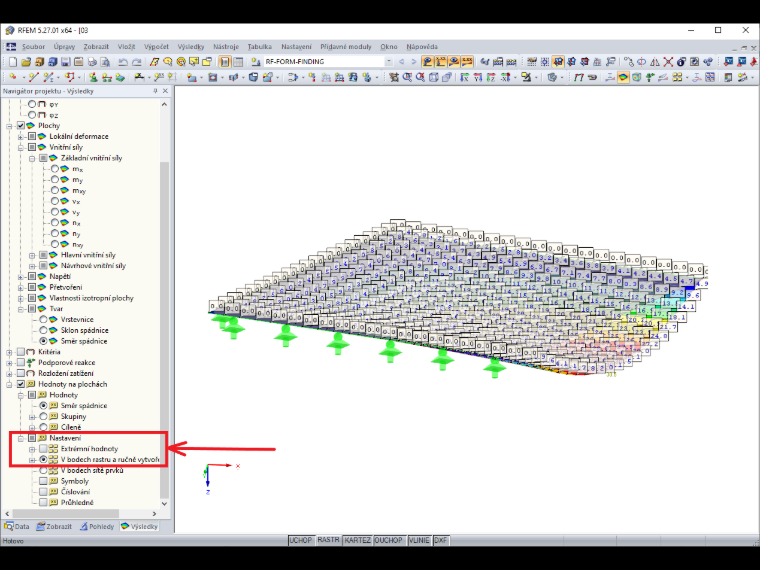
Task: Check the Extrémní hodnoty checkbox
Action: click(x=43, y=449)
